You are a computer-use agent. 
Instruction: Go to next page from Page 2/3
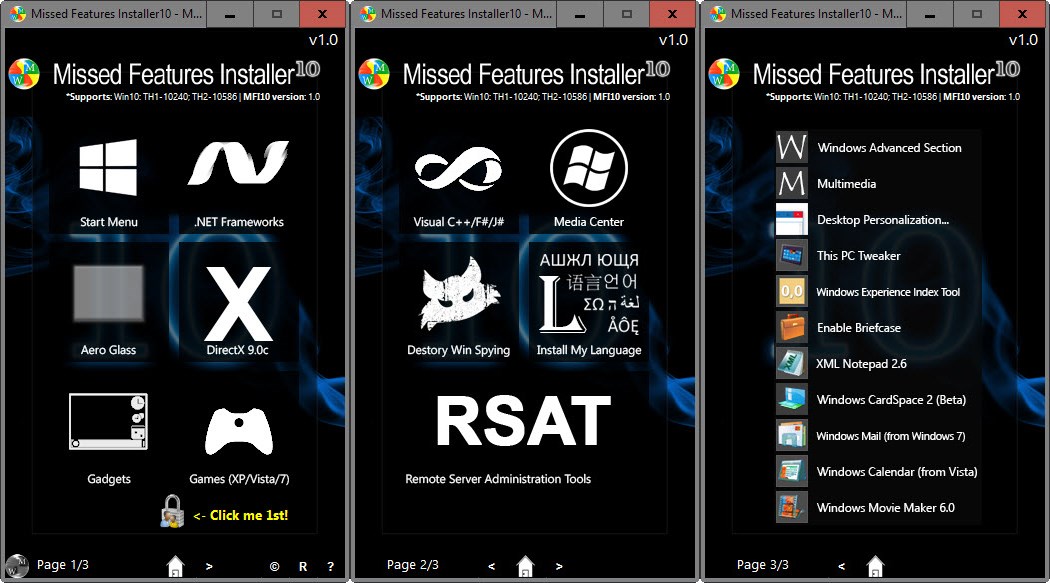[559, 566]
